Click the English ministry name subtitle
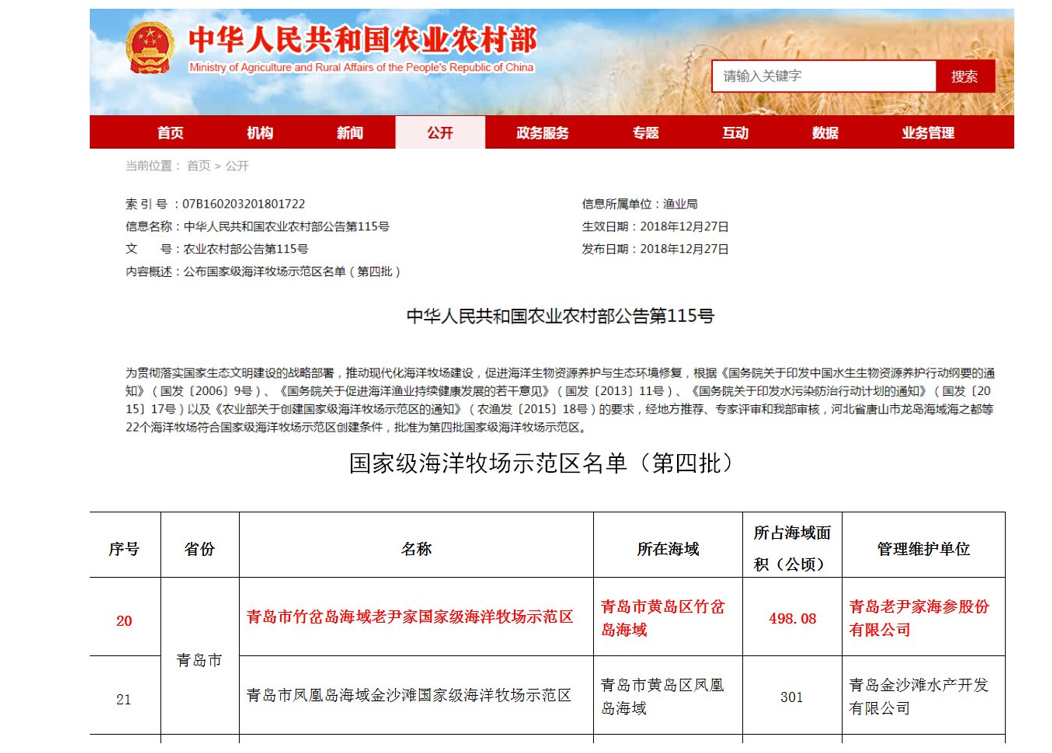The image size is (1052, 753). 362,67
